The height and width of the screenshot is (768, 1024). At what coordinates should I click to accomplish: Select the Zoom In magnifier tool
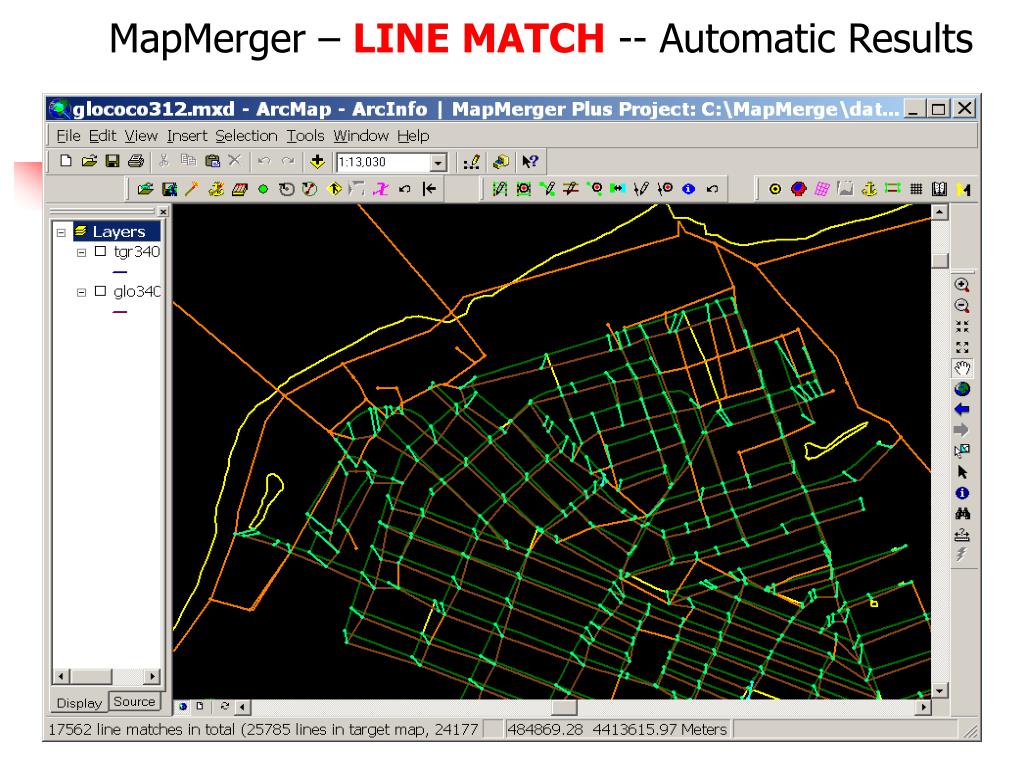point(962,285)
